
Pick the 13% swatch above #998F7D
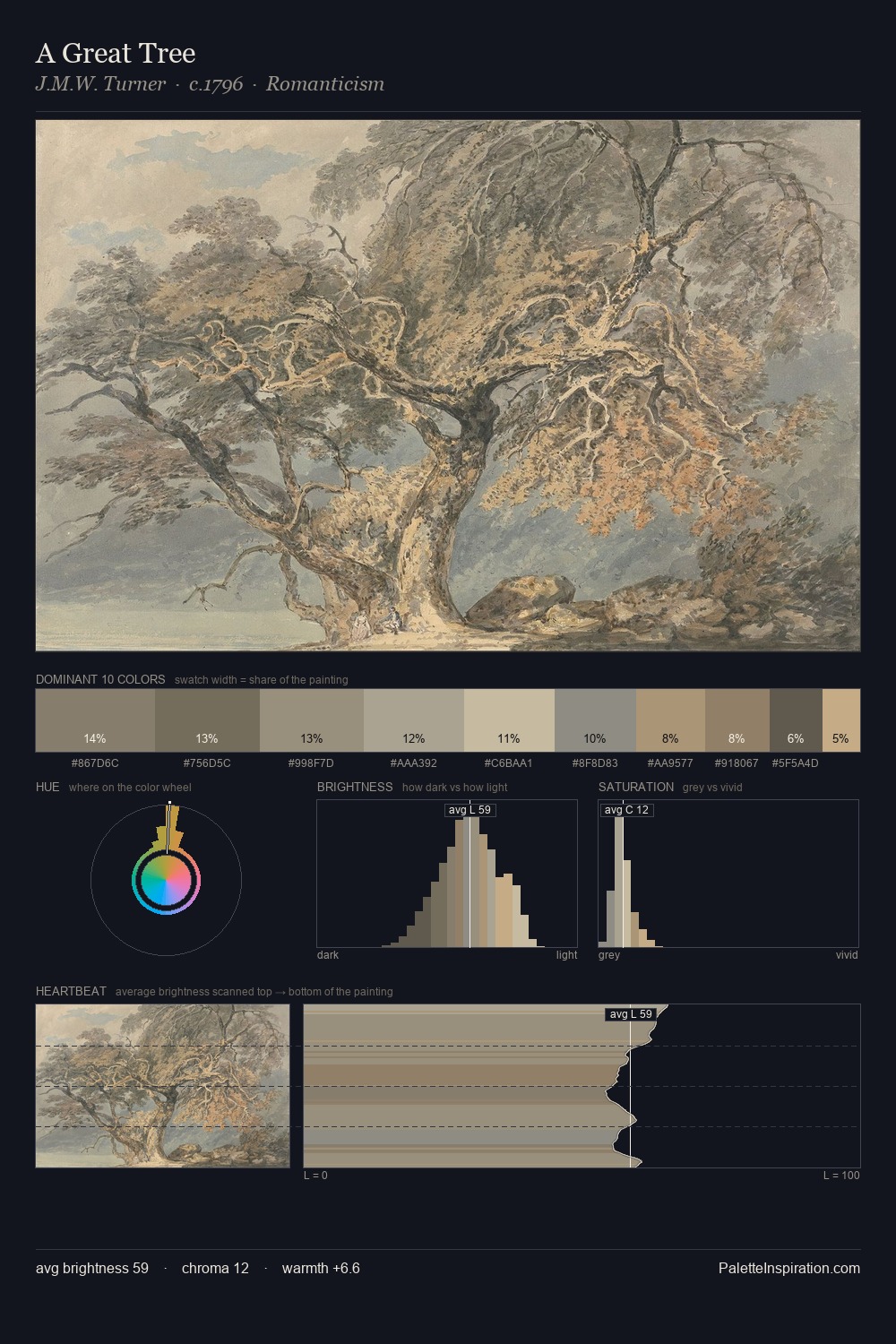[x=312, y=719]
